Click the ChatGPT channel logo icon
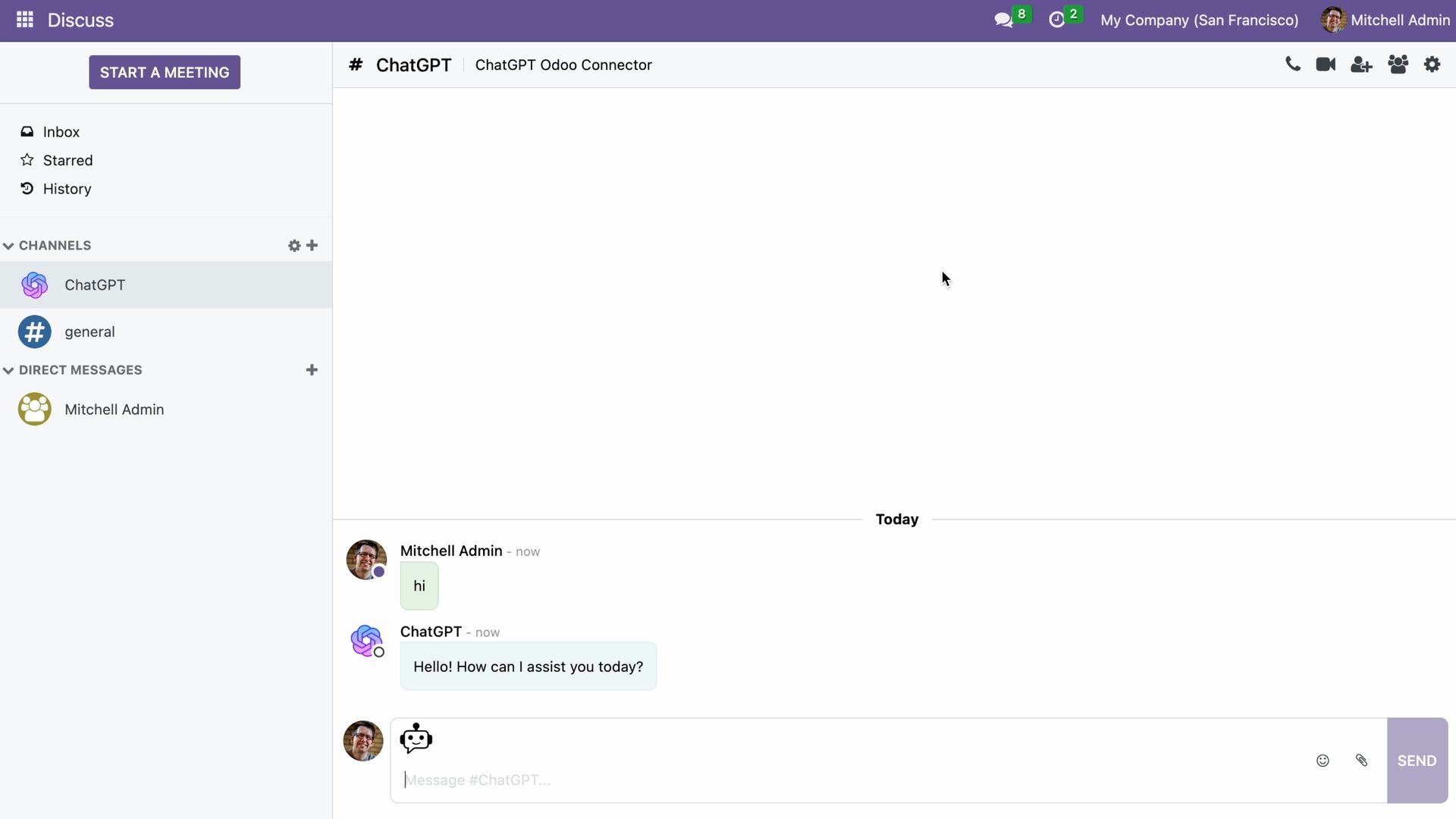 click(x=34, y=285)
